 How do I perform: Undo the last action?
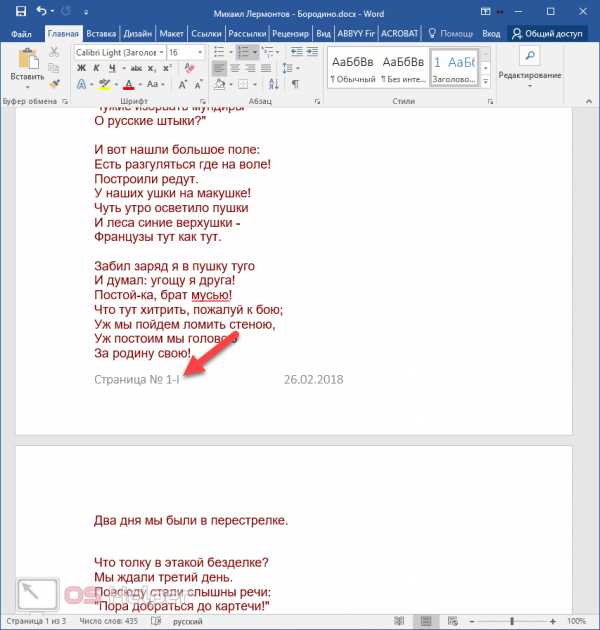click(x=41, y=11)
